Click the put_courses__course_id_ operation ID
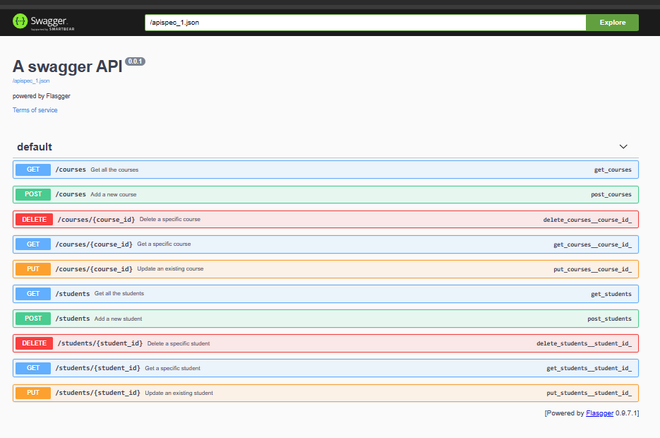660x438 pixels. 592,269
